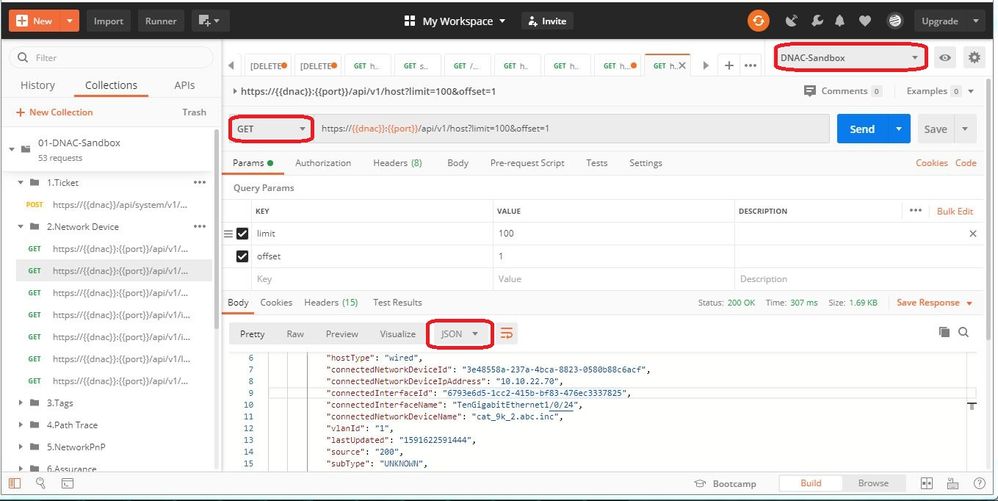
Task: Click the Import button
Action: [x=108, y=21]
